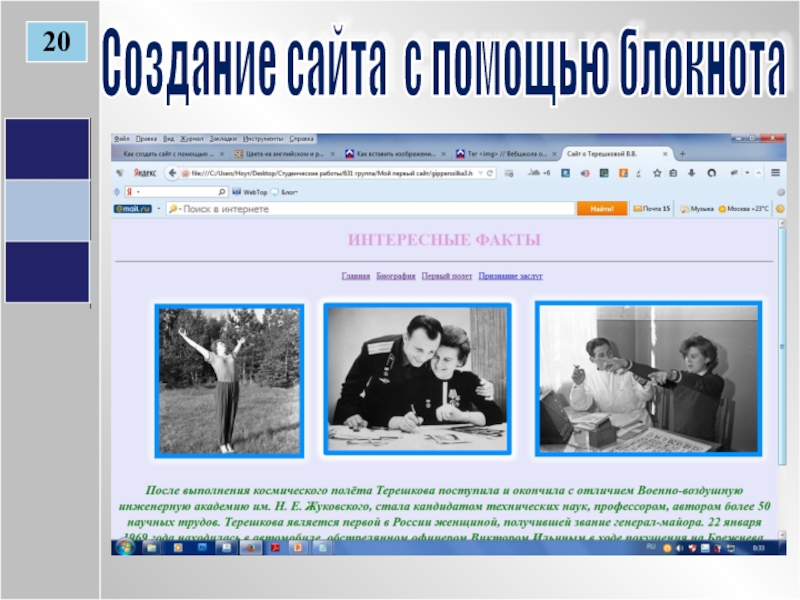
Task: Click the photo of woman in the forest
Action: pyautogui.click(x=229, y=381)
